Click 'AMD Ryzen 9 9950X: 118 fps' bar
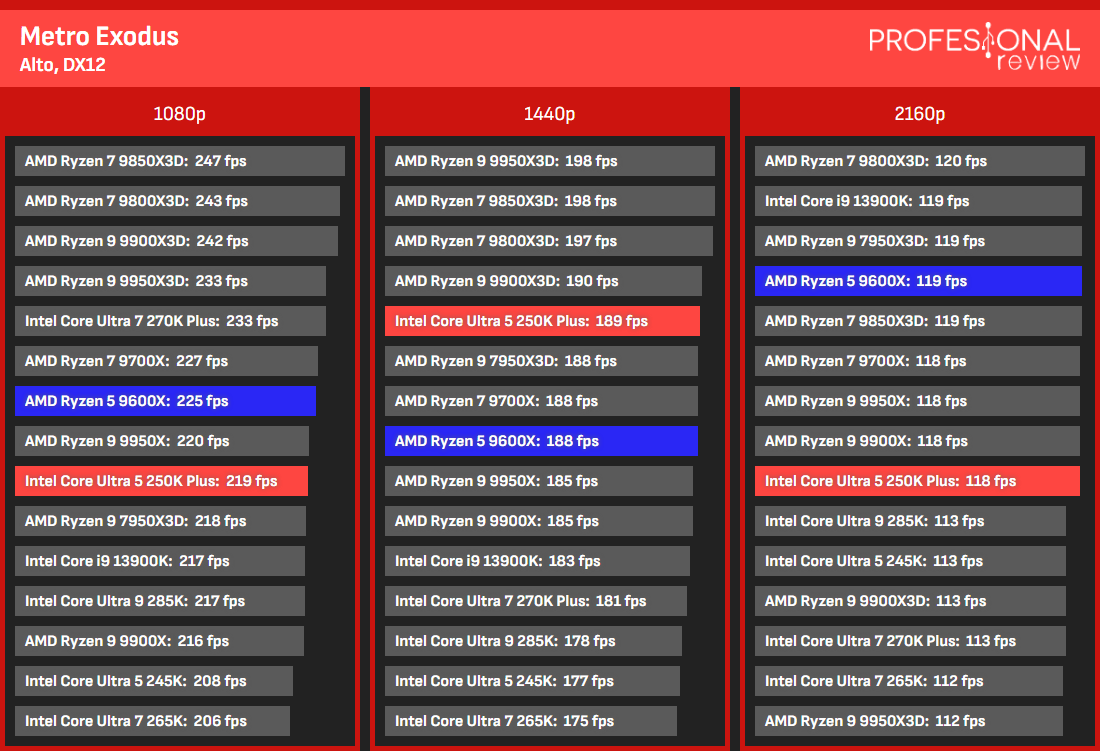This screenshot has width=1100, height=751. tap(918, 400)
